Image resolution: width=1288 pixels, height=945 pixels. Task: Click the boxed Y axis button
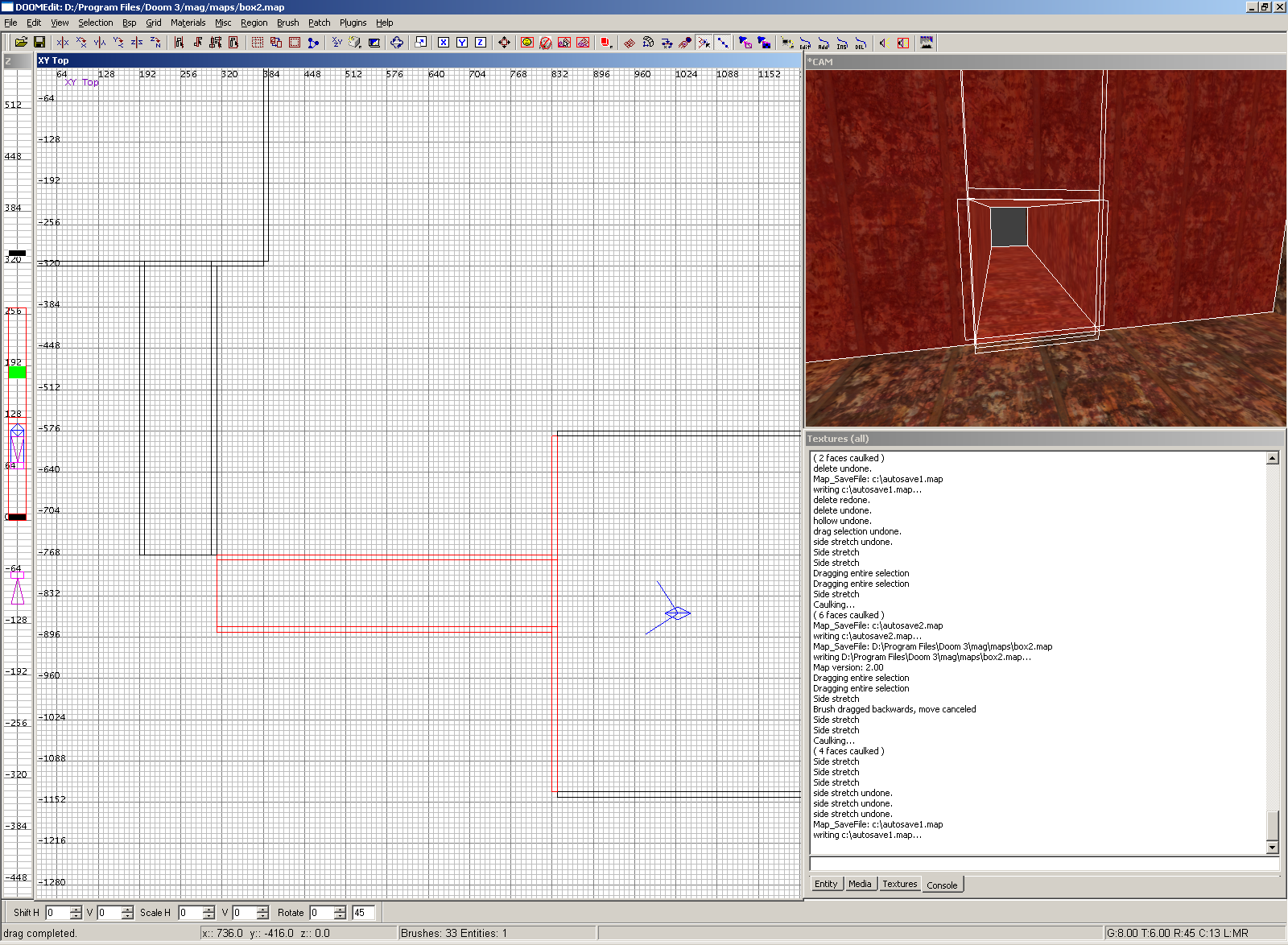pyautogui.click(x=462, y=43)
